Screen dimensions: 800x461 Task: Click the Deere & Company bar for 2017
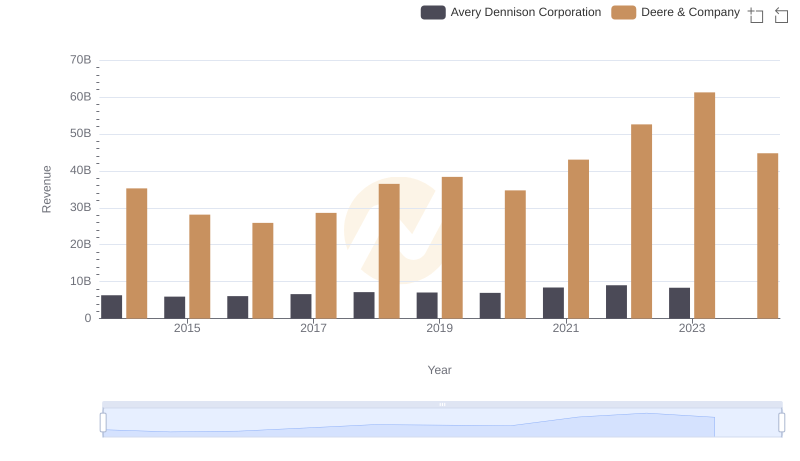pos(326,266)
